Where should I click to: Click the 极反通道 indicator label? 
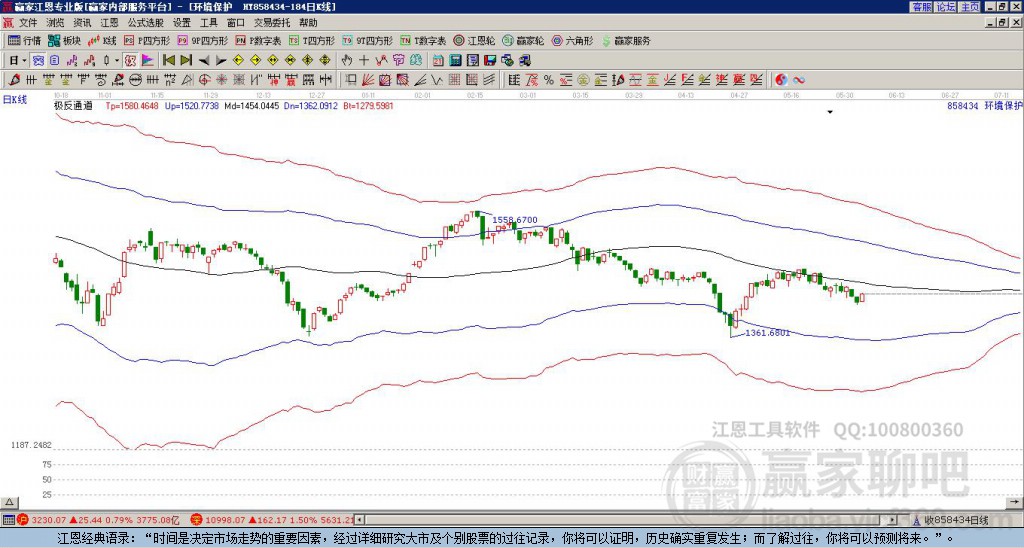73,105
